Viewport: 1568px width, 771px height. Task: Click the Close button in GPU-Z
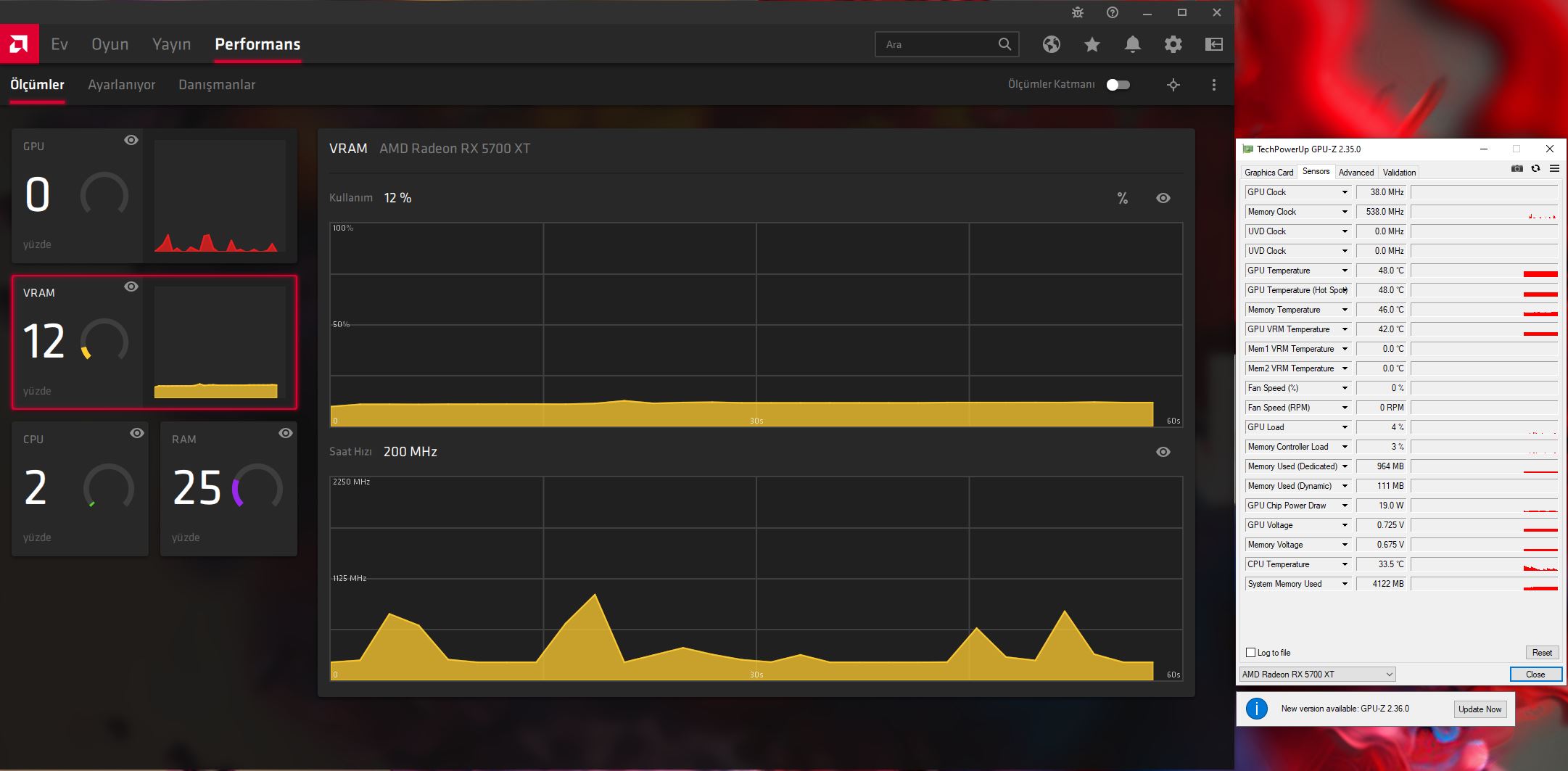[x=1535, y=675]
